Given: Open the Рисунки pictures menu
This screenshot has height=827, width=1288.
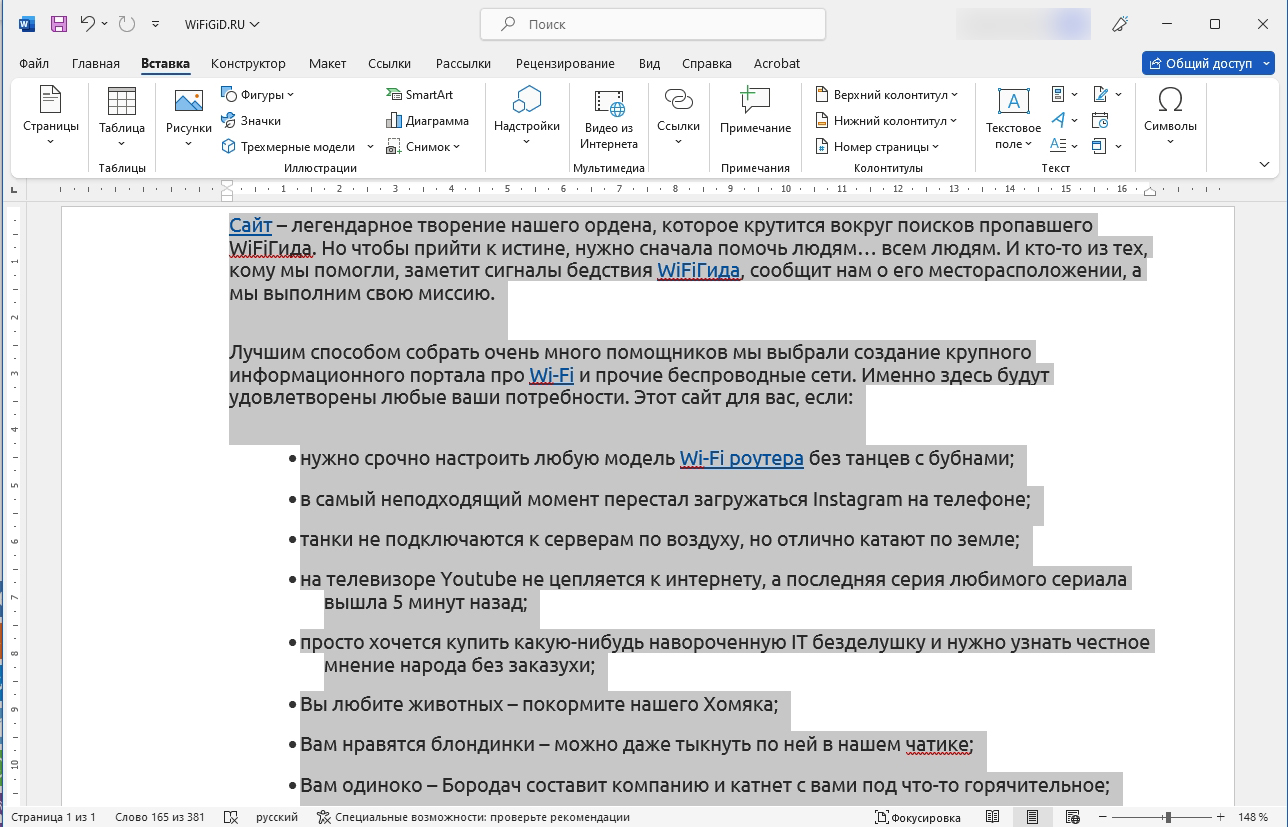Looking at the screenshot, I should point(189,117).
